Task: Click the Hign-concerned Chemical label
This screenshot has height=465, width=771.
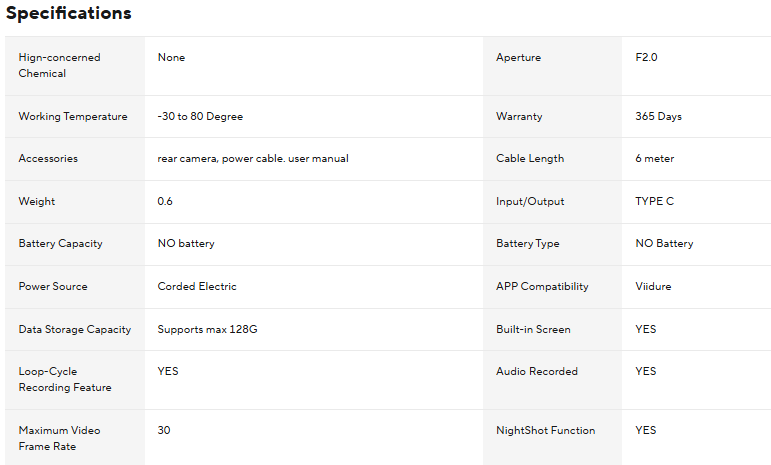Action: [x=59, y=65]
